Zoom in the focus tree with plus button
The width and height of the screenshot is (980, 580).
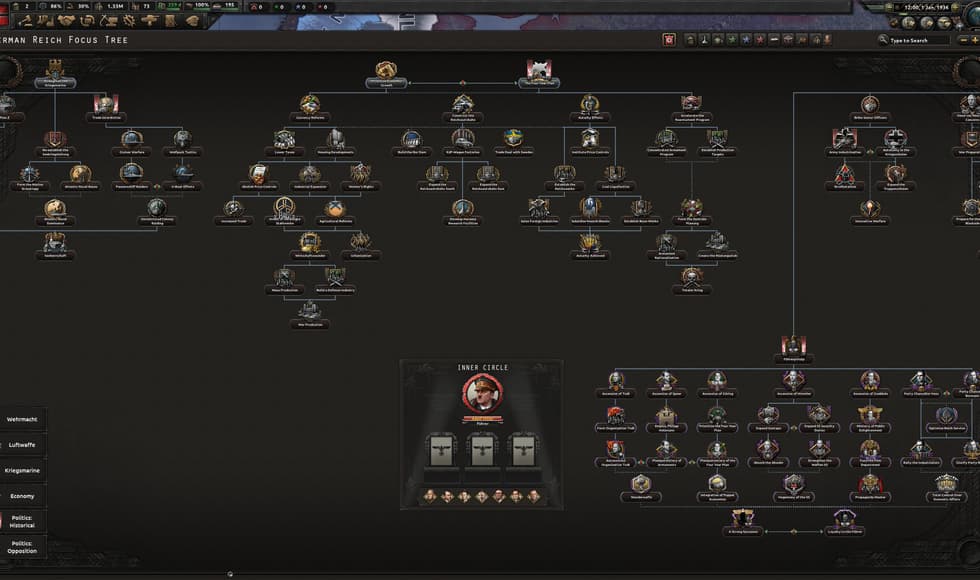coord(974,40)
